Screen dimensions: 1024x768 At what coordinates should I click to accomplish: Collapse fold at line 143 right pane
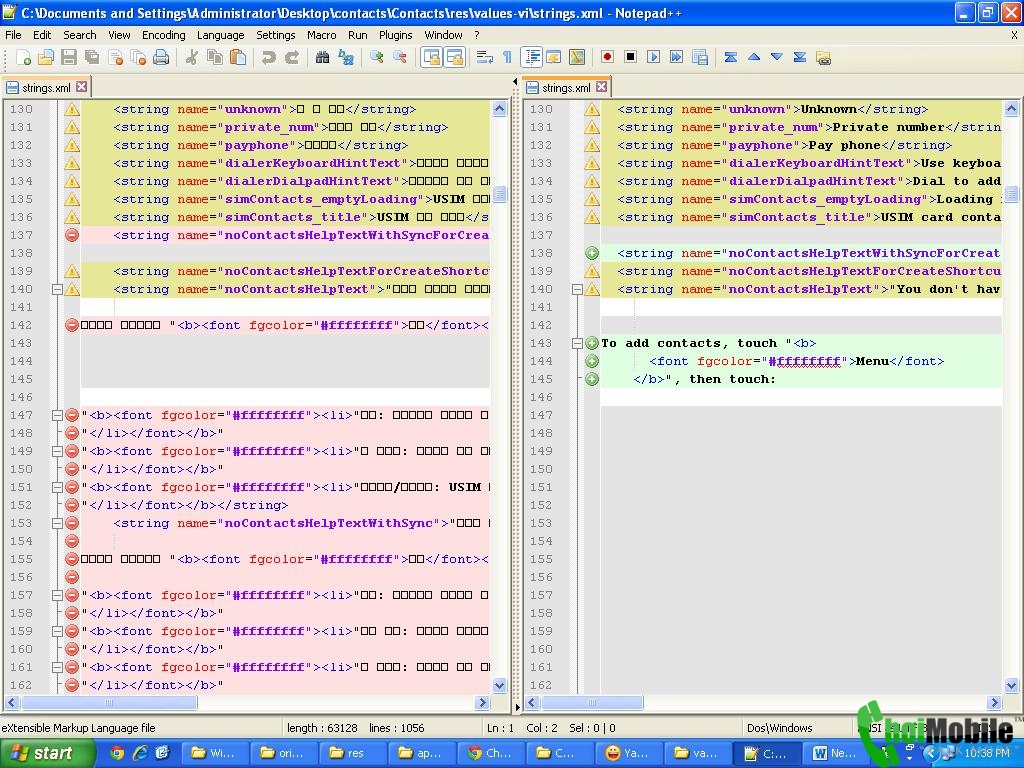tap(577, 344)
